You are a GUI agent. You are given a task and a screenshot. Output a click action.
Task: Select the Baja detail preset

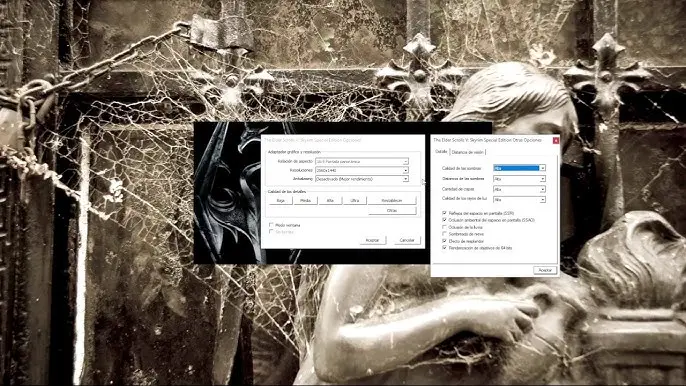coord(280,200)
